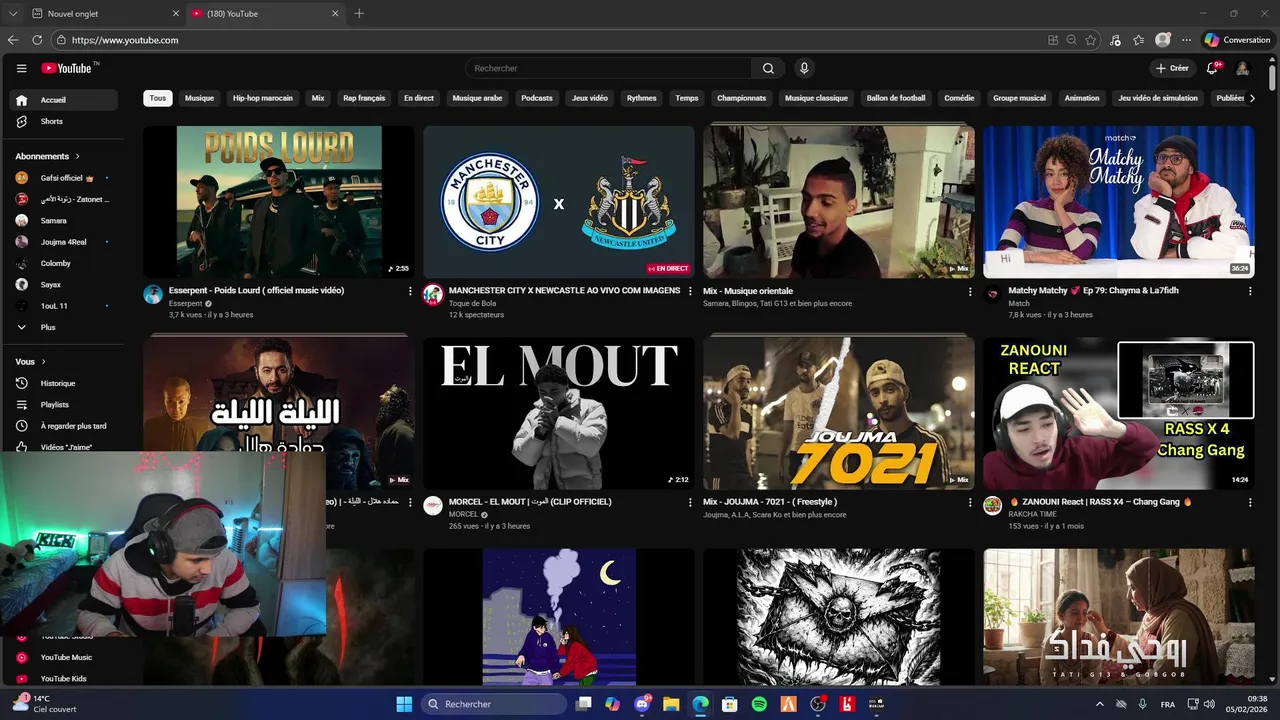Select the Tous filter chip
The height and width of the screenshot is (720, 1280).
tap(158, 98)
